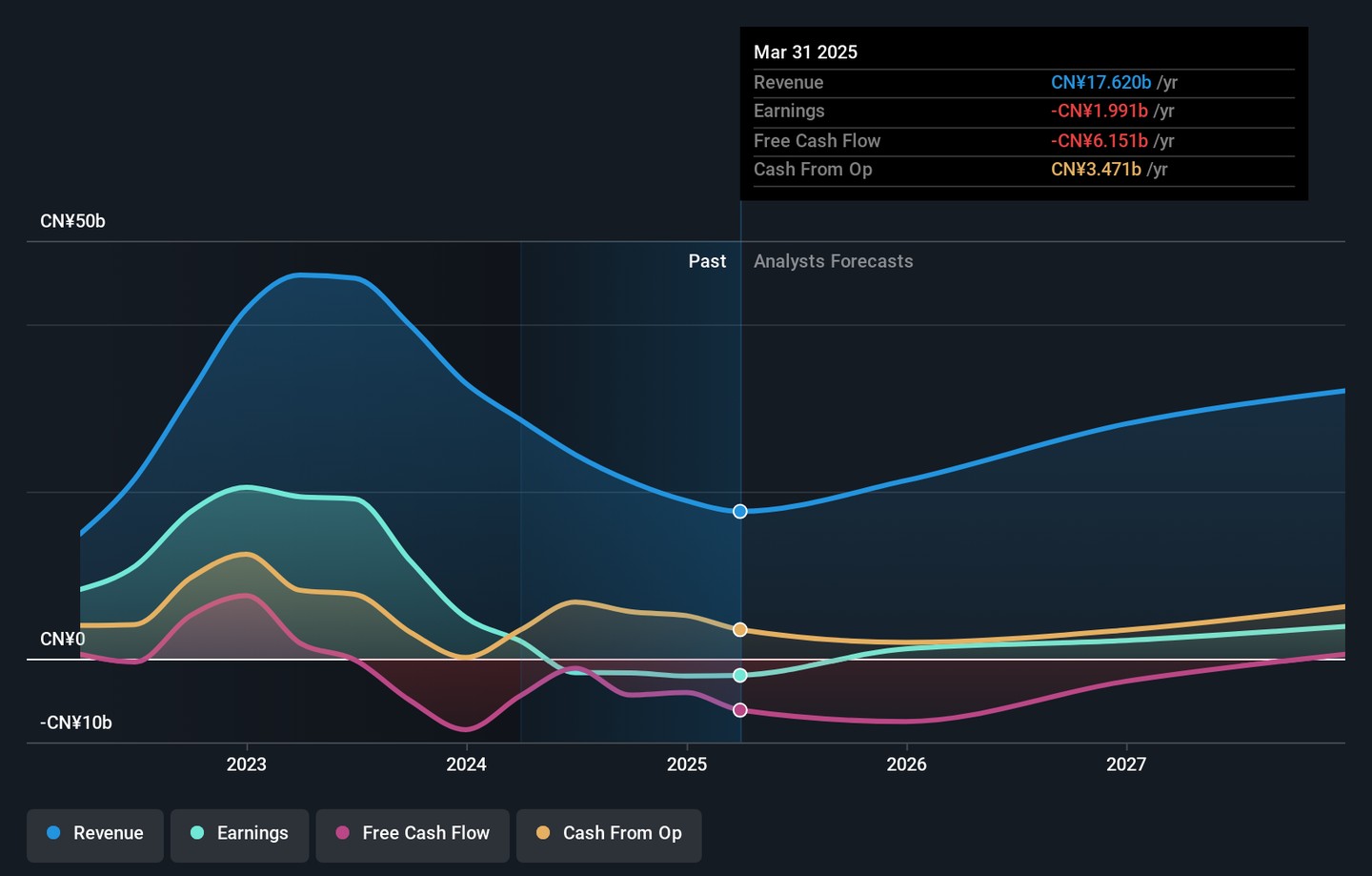Select the Free Cash Flow marker at Mar 2025
The image size is (1372, 876).
pos(740,710)
